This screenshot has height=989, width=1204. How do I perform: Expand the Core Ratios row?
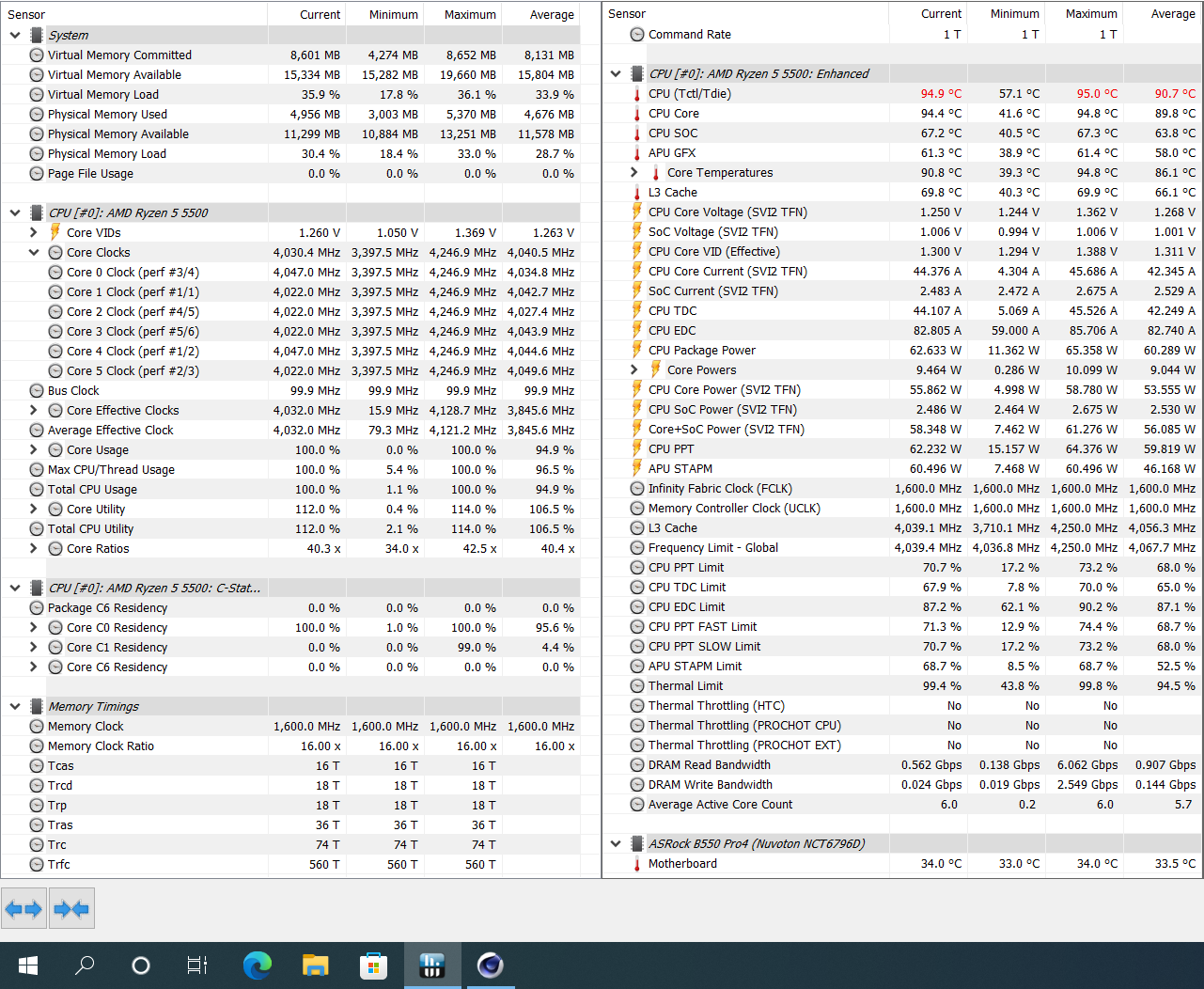(x=34, y=548)
